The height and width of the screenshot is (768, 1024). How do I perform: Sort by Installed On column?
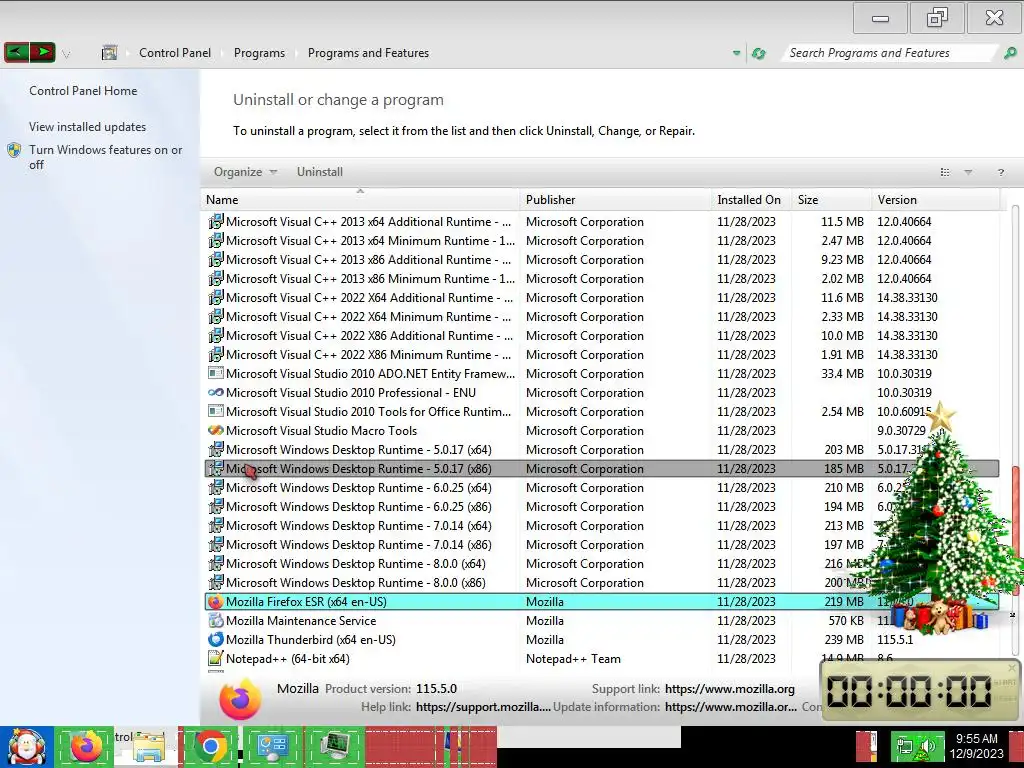click(x=751, y=200)
